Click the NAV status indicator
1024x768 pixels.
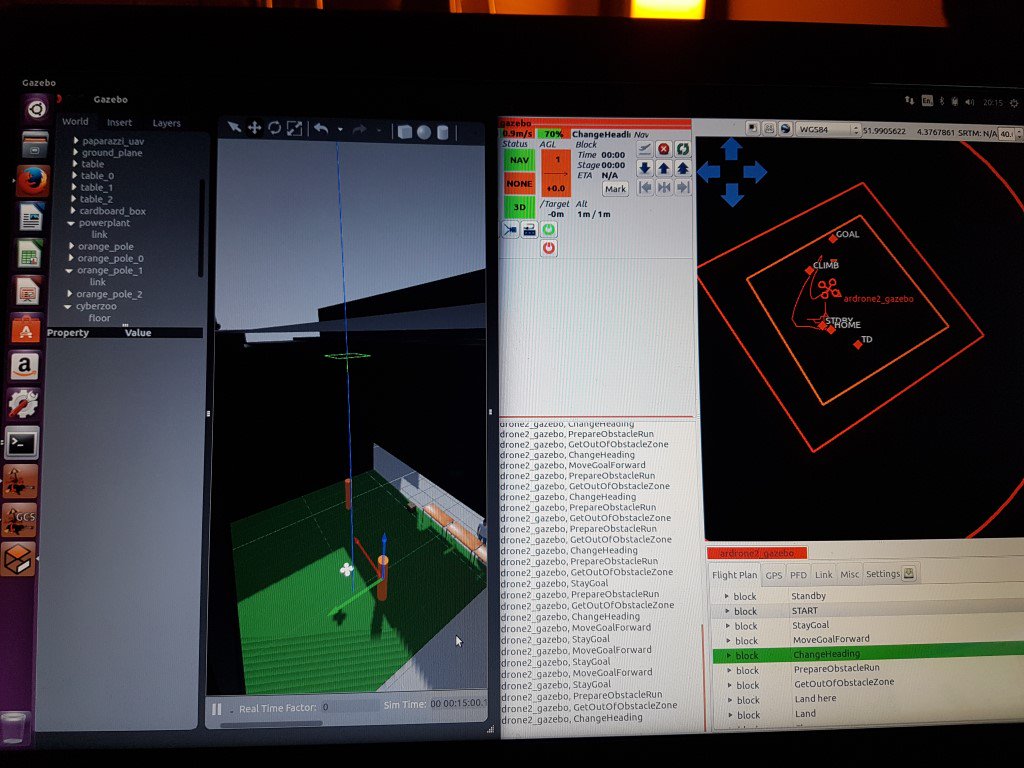[519, 160]
